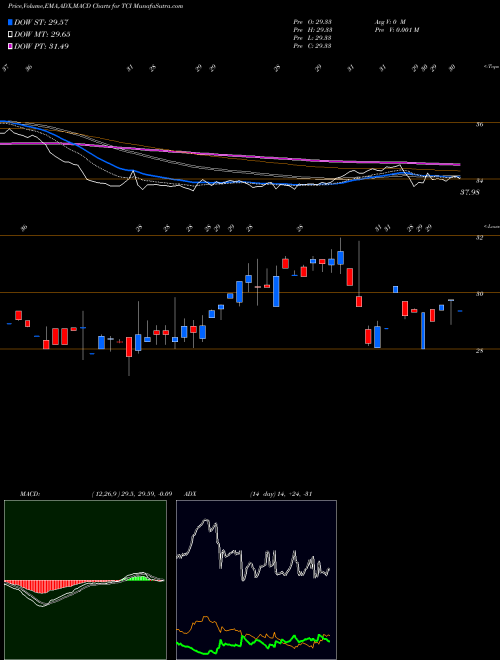Click the white DOW MT legend swatch

11,35
